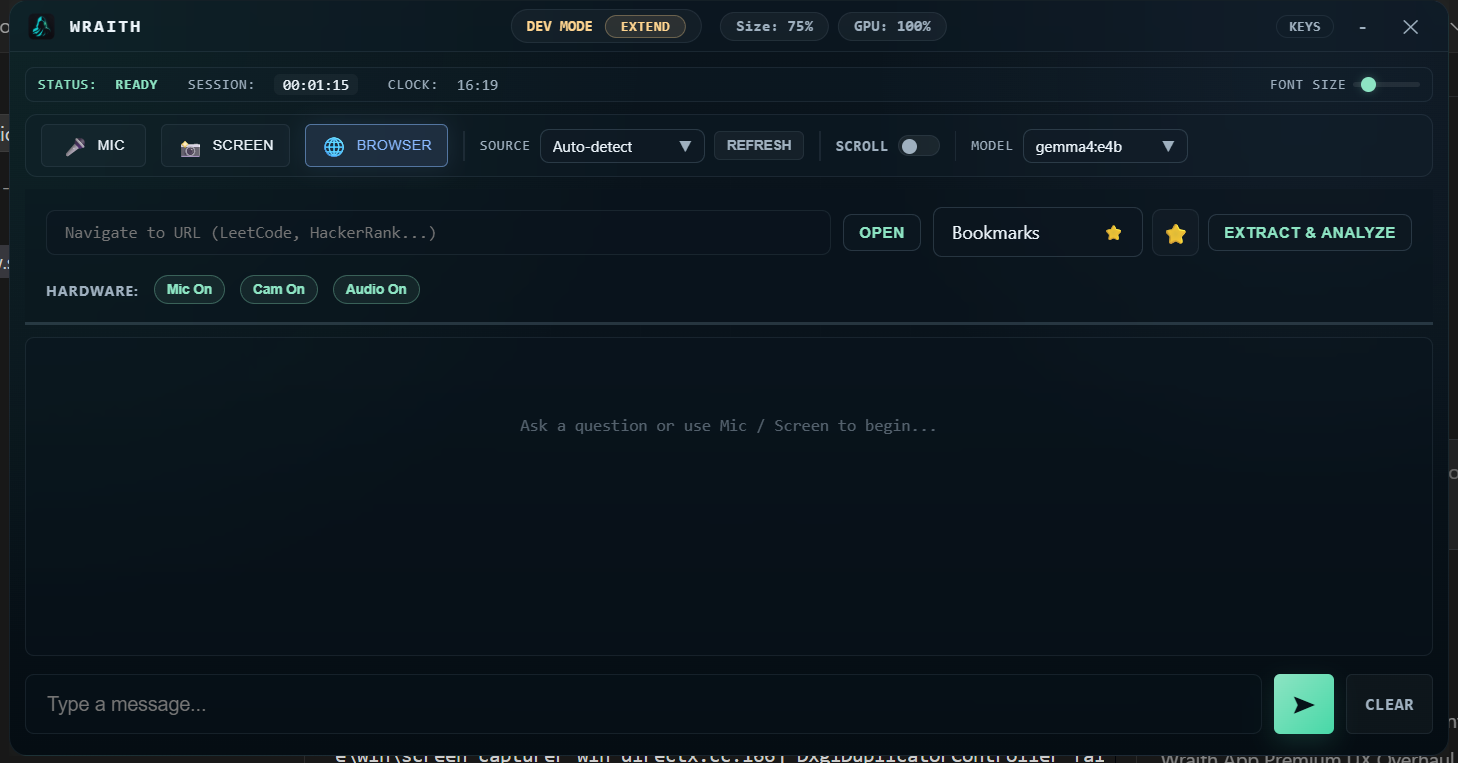Expand the Bookmarks list

[x=1037, y=232]
